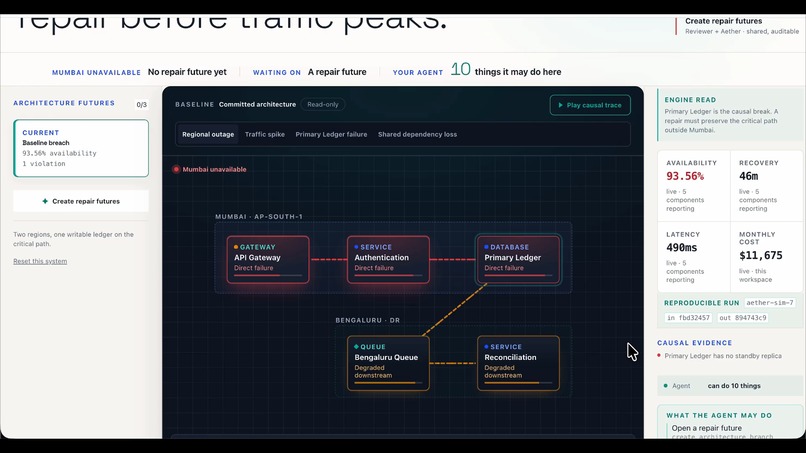The height and width of the screenshot is (453, 806).
Task: Click the 93.56% availability metric
Action: pyautogui.click(x=685, y=176)
